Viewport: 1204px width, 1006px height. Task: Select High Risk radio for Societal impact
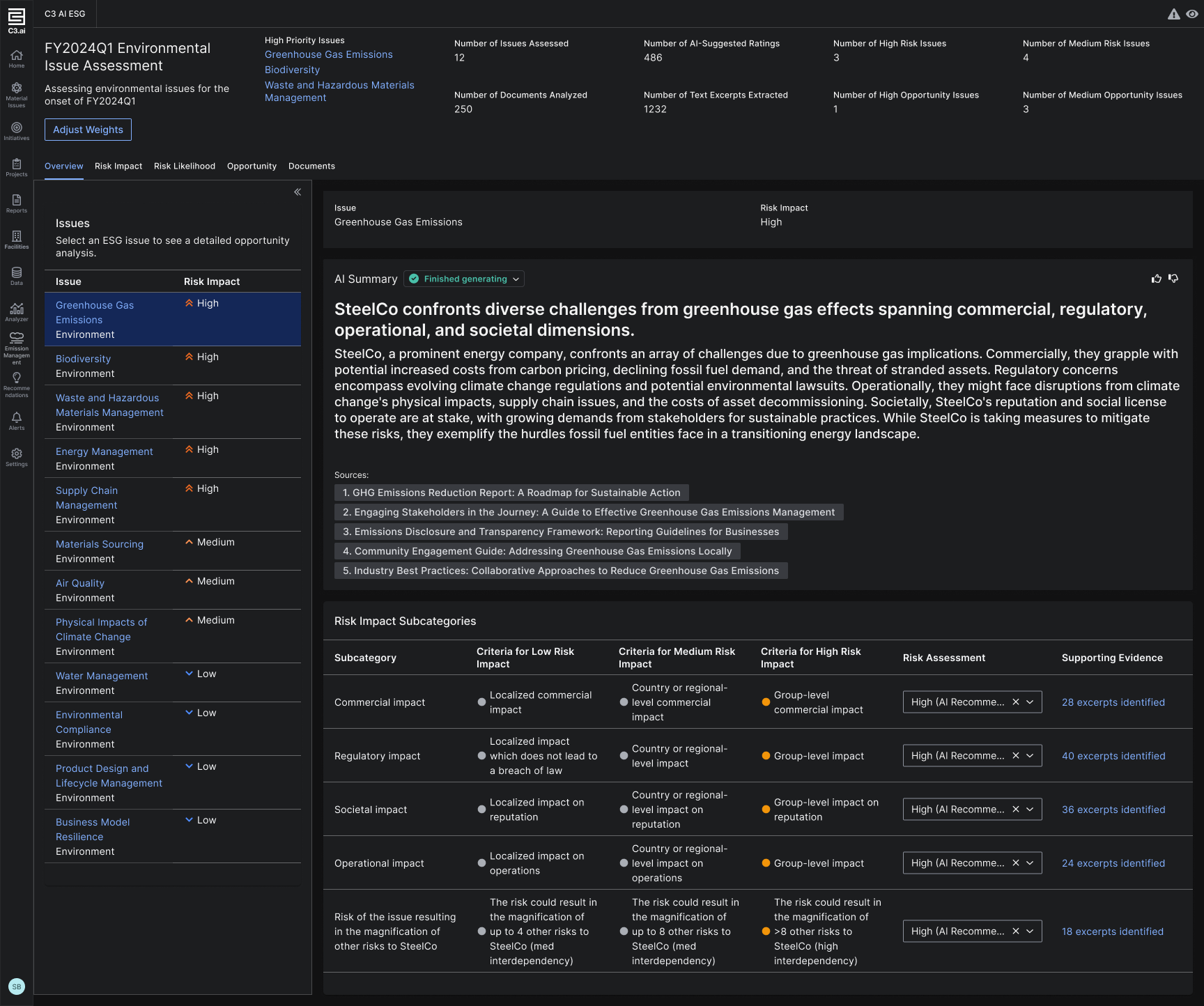click(x=766, y=810)
